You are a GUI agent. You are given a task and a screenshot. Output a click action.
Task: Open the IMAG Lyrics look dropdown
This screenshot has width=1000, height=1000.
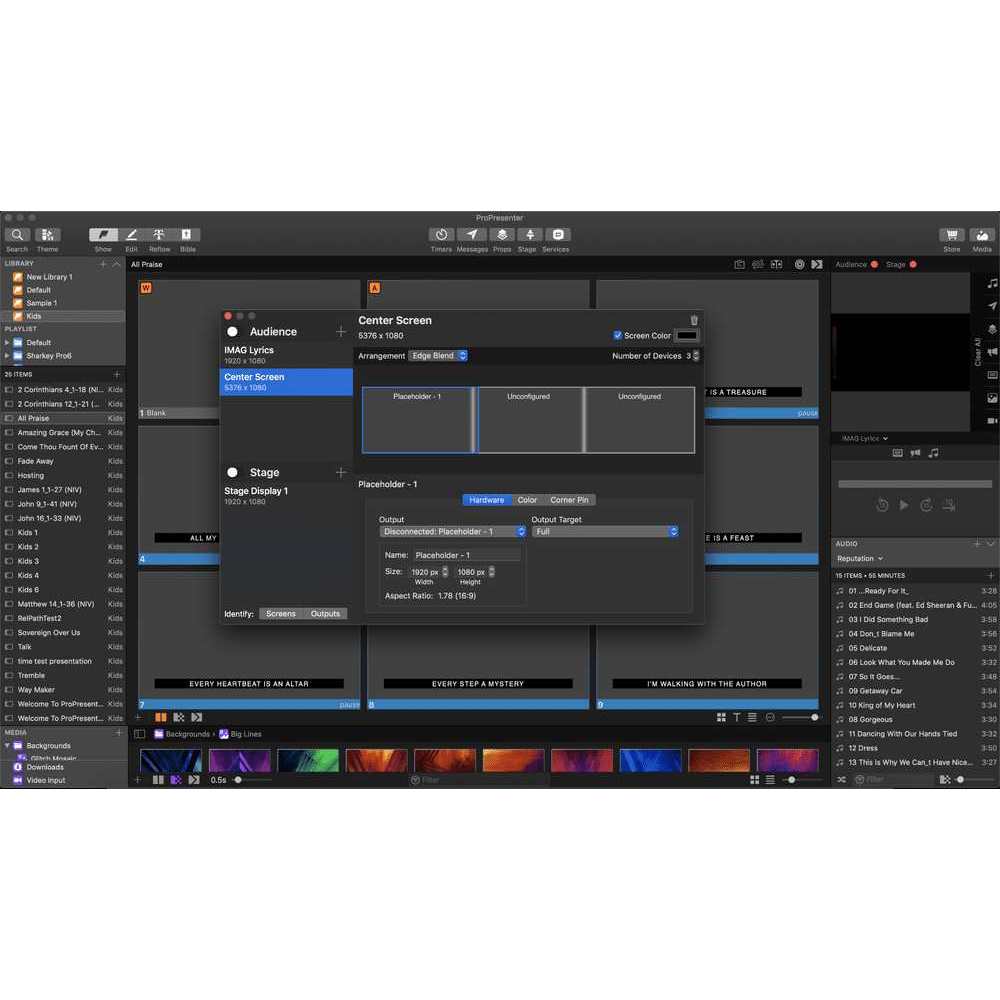(864, 439)
